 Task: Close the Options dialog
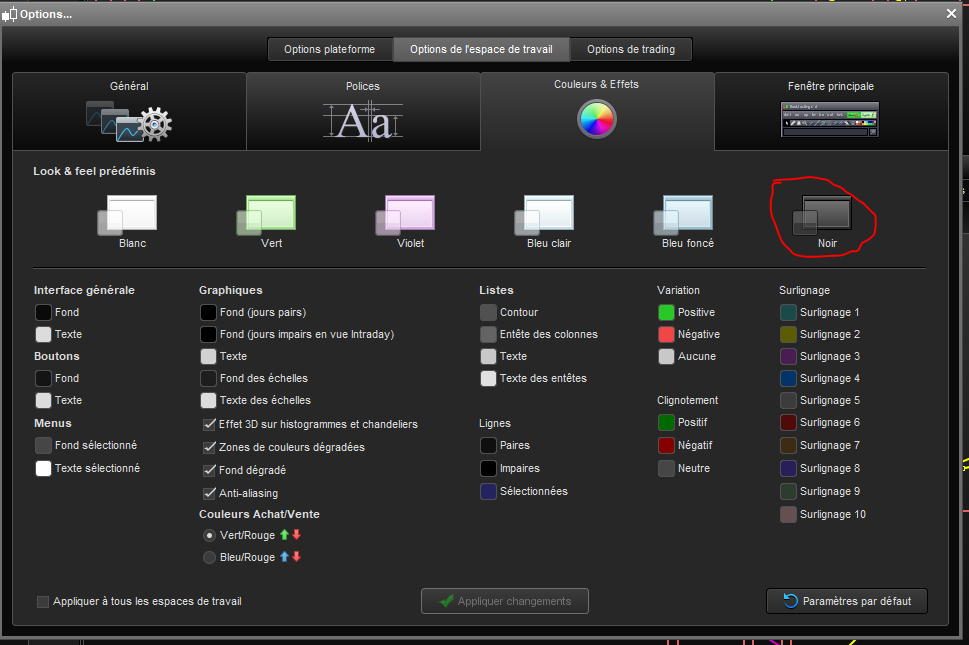(x=951, y=14)
